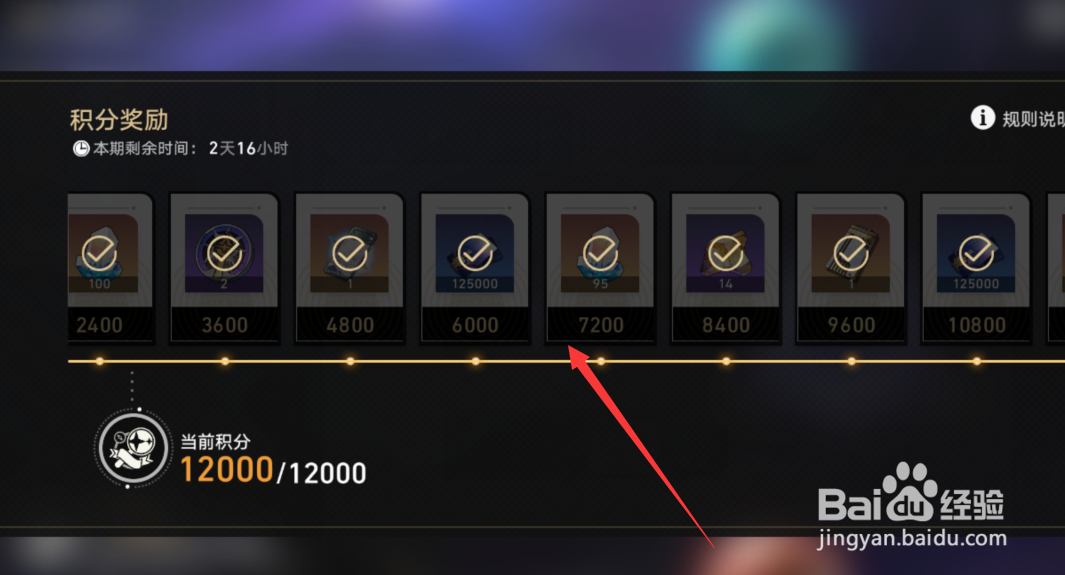Click the 规则说明 rules text link
The height and width of the screenshot is (575, 1065).
(1033, 119)
